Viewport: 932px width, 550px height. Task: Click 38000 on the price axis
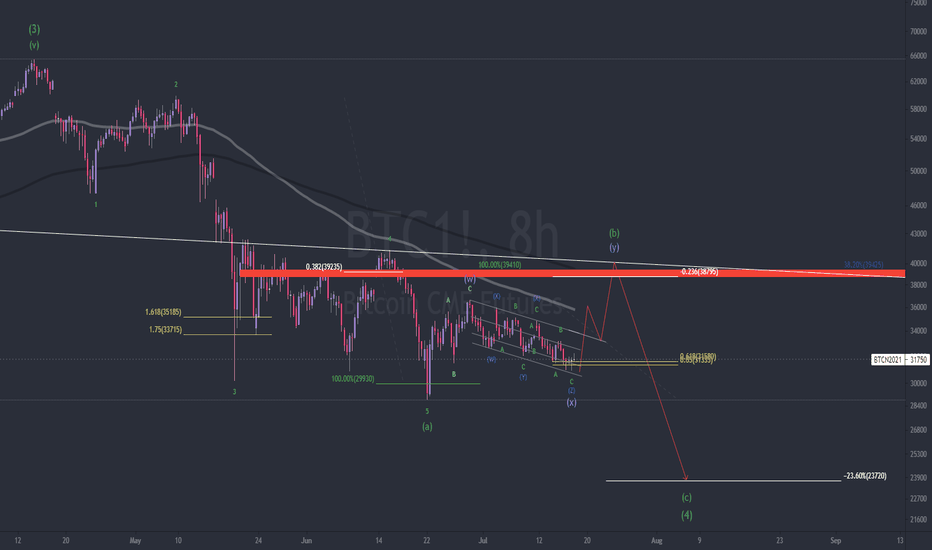(918, 285)
